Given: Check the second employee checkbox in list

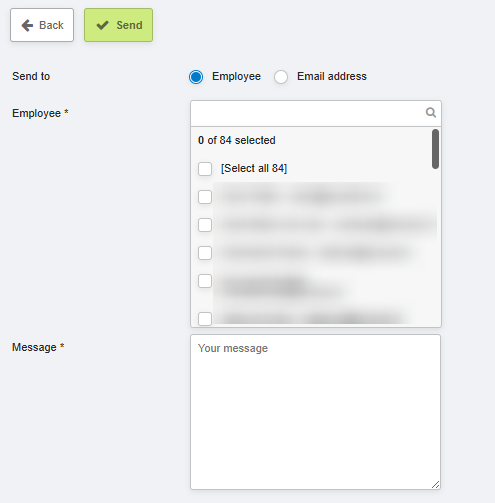Looking at the screenshot, I should (x=205, y=225).
